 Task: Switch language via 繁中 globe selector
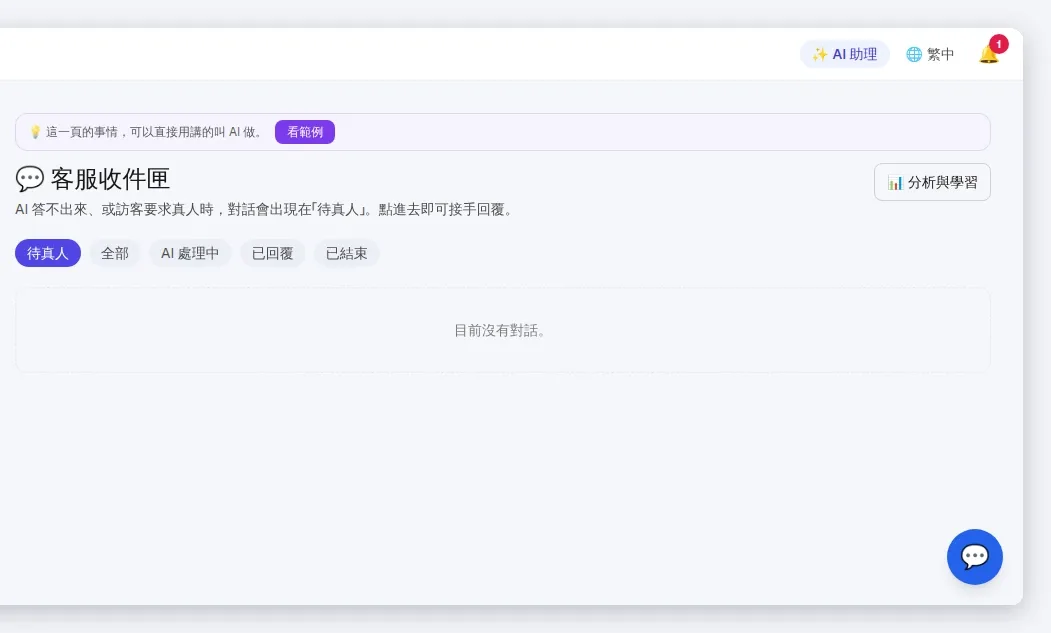pos(930,54)
